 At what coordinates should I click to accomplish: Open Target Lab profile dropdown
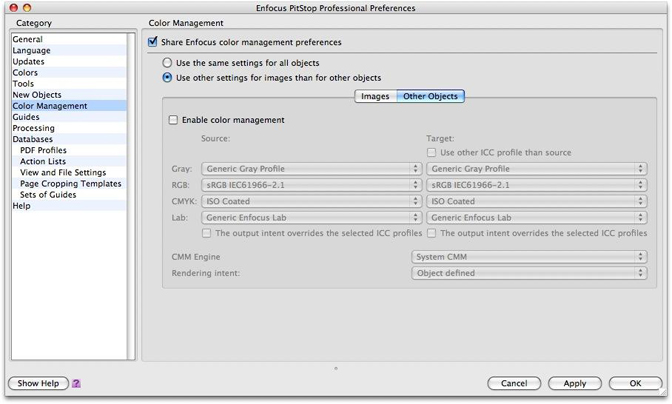click(x=537, y=218)
